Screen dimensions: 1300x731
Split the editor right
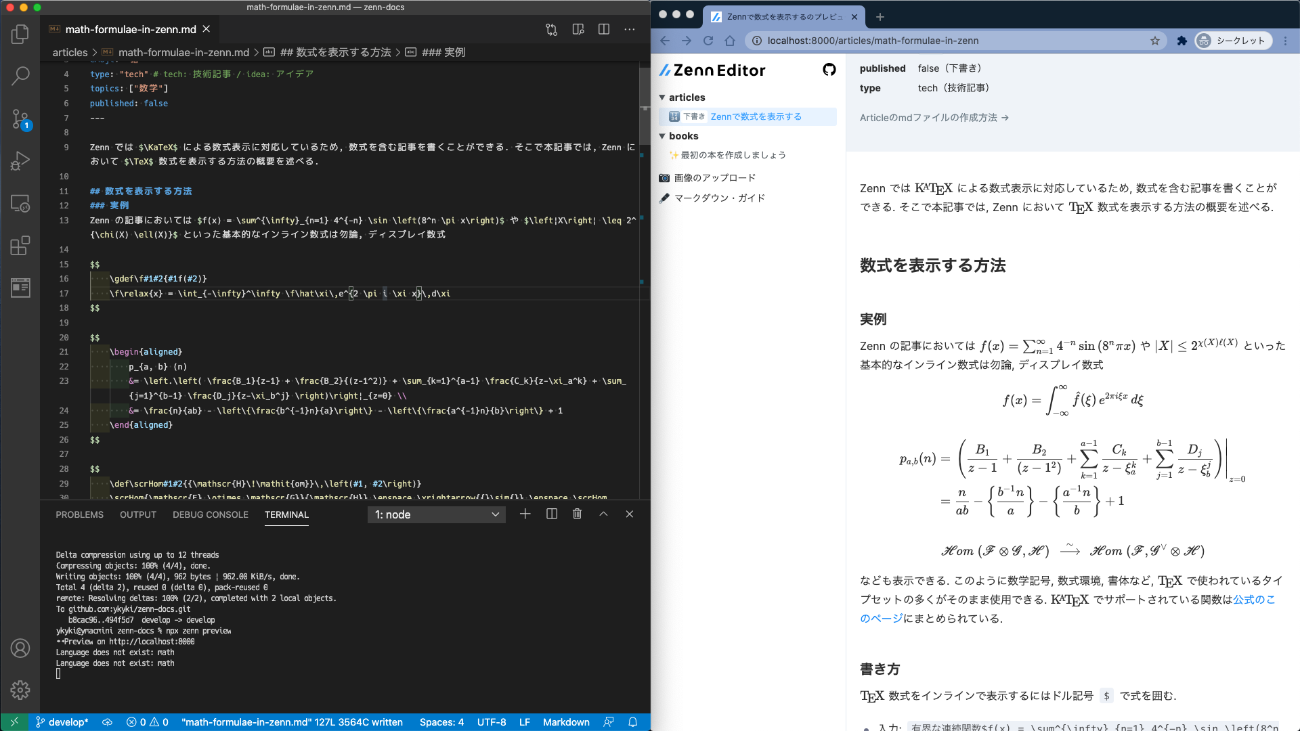(x=603, y=30)
